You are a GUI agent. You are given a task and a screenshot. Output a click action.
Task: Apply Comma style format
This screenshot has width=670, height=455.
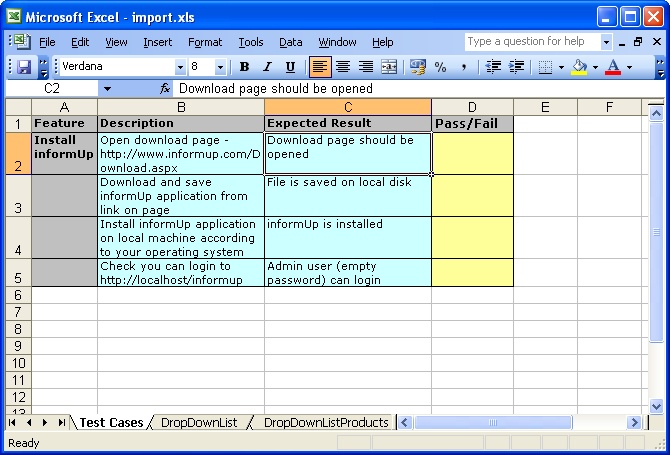coord(464,67)
